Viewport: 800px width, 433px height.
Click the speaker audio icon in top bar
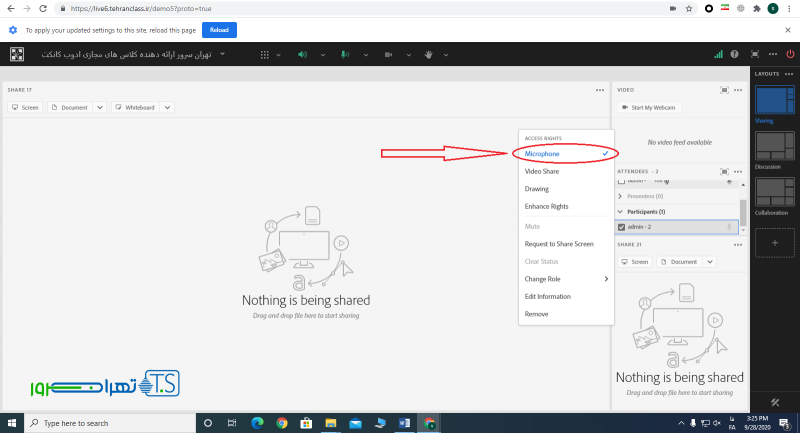pyautogui.click(x=301, y=54)
